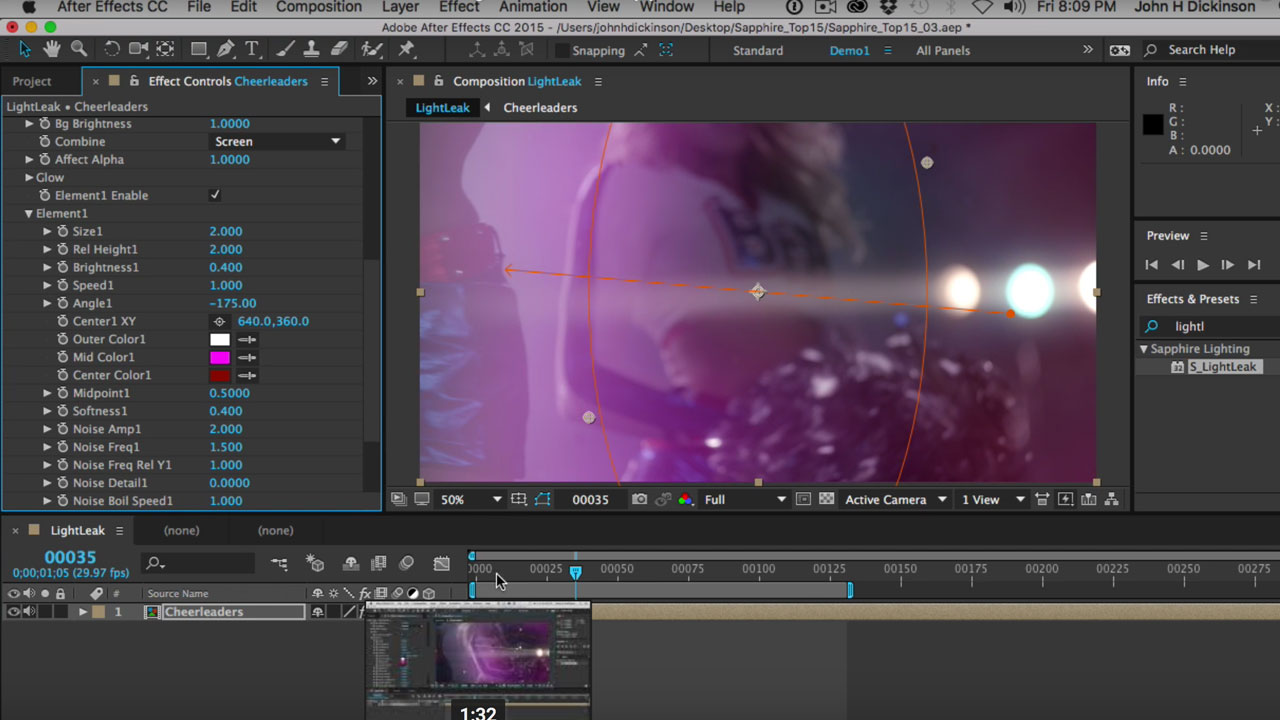Screen dimensions: 1280x720
Task: Enable the Snapping checkbox
Action: 562,50
